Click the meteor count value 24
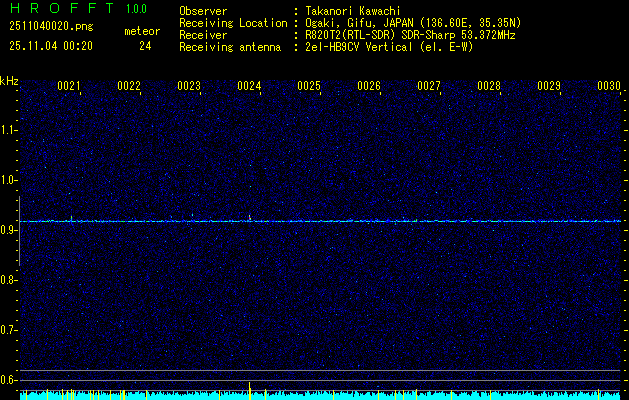Screen dimensions: 629x400 [145, 46]
